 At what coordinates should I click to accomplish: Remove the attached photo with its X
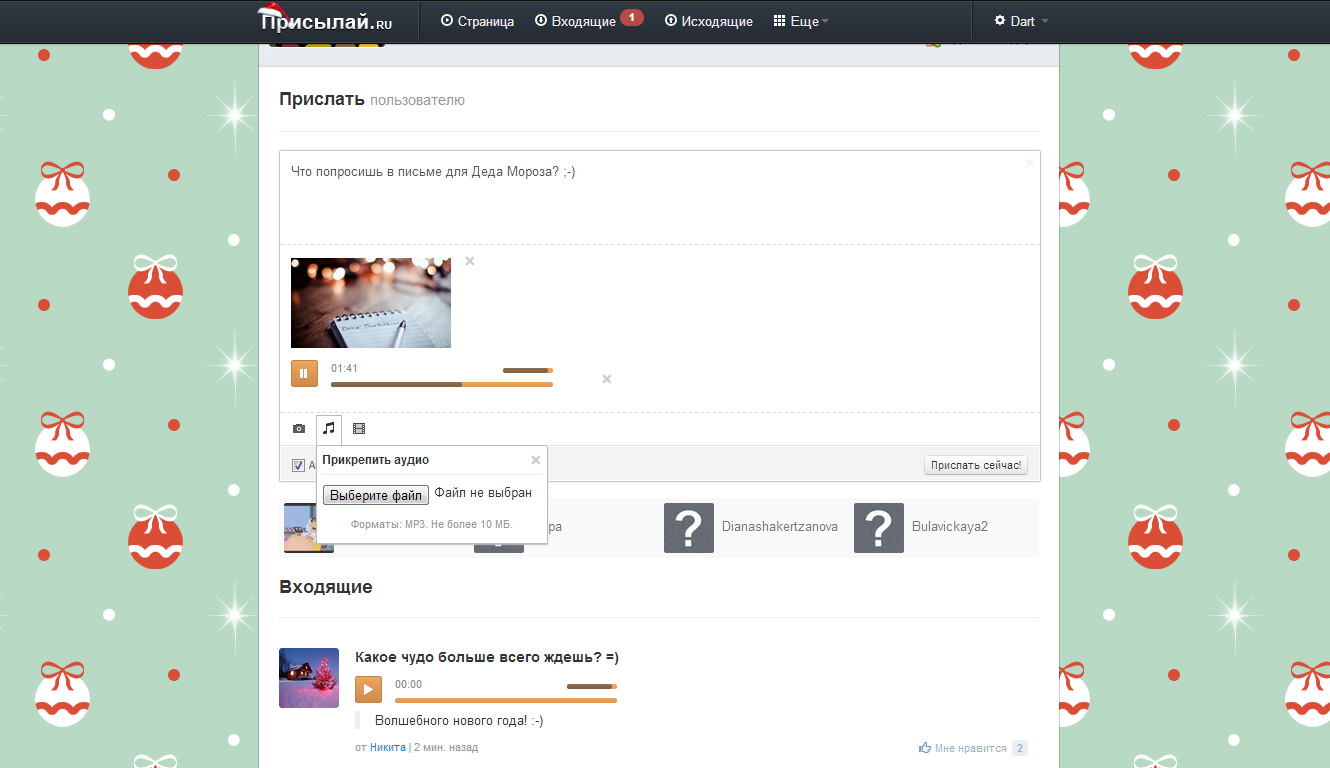(x=470, y=261)
